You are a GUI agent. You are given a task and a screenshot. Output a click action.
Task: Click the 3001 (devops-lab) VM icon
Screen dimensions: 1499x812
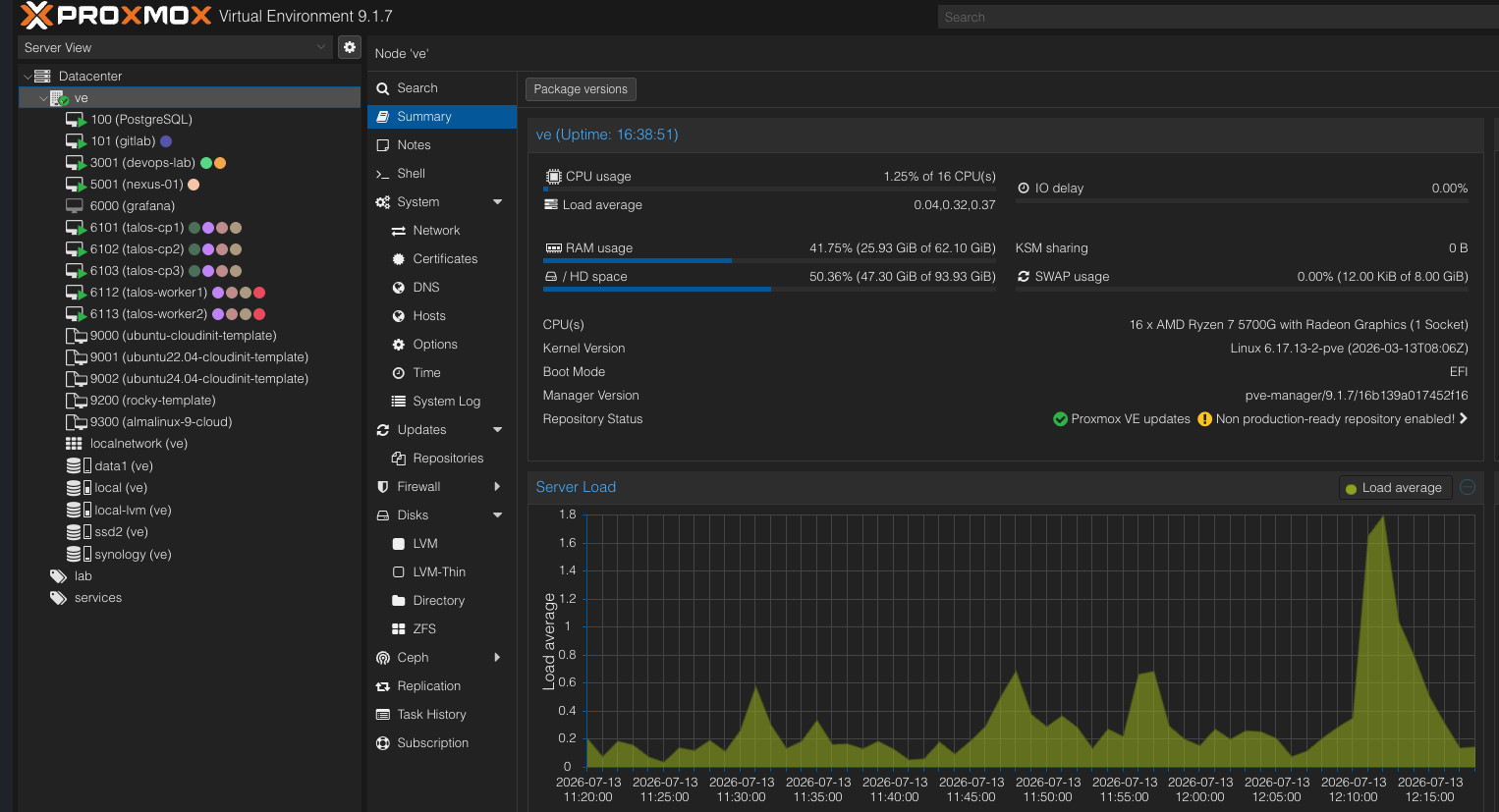(76, 163)
